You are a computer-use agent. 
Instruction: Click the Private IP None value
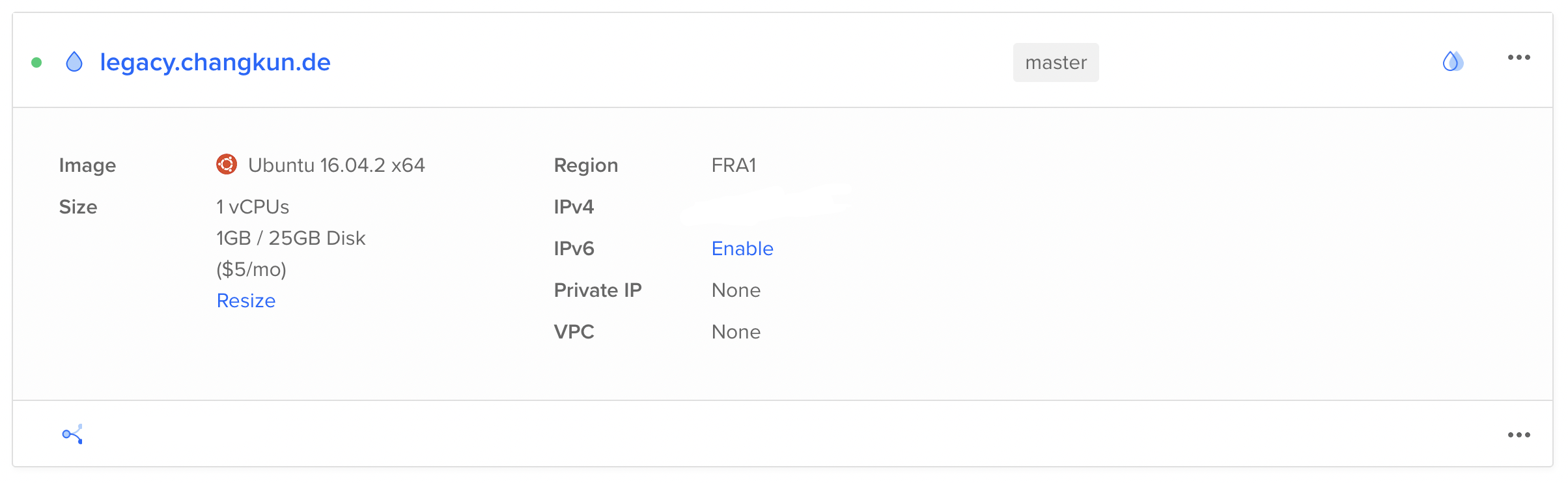[x=736, y=290]
